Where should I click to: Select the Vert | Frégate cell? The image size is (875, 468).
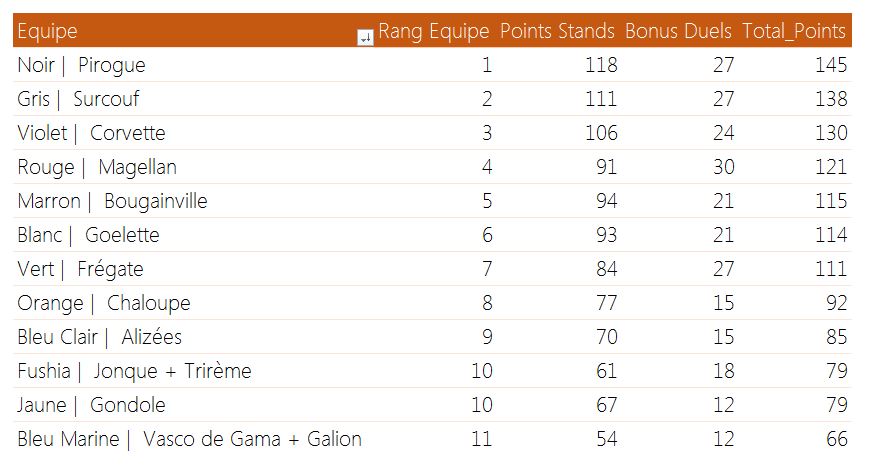pyautogui.click(x=81, y=269)
